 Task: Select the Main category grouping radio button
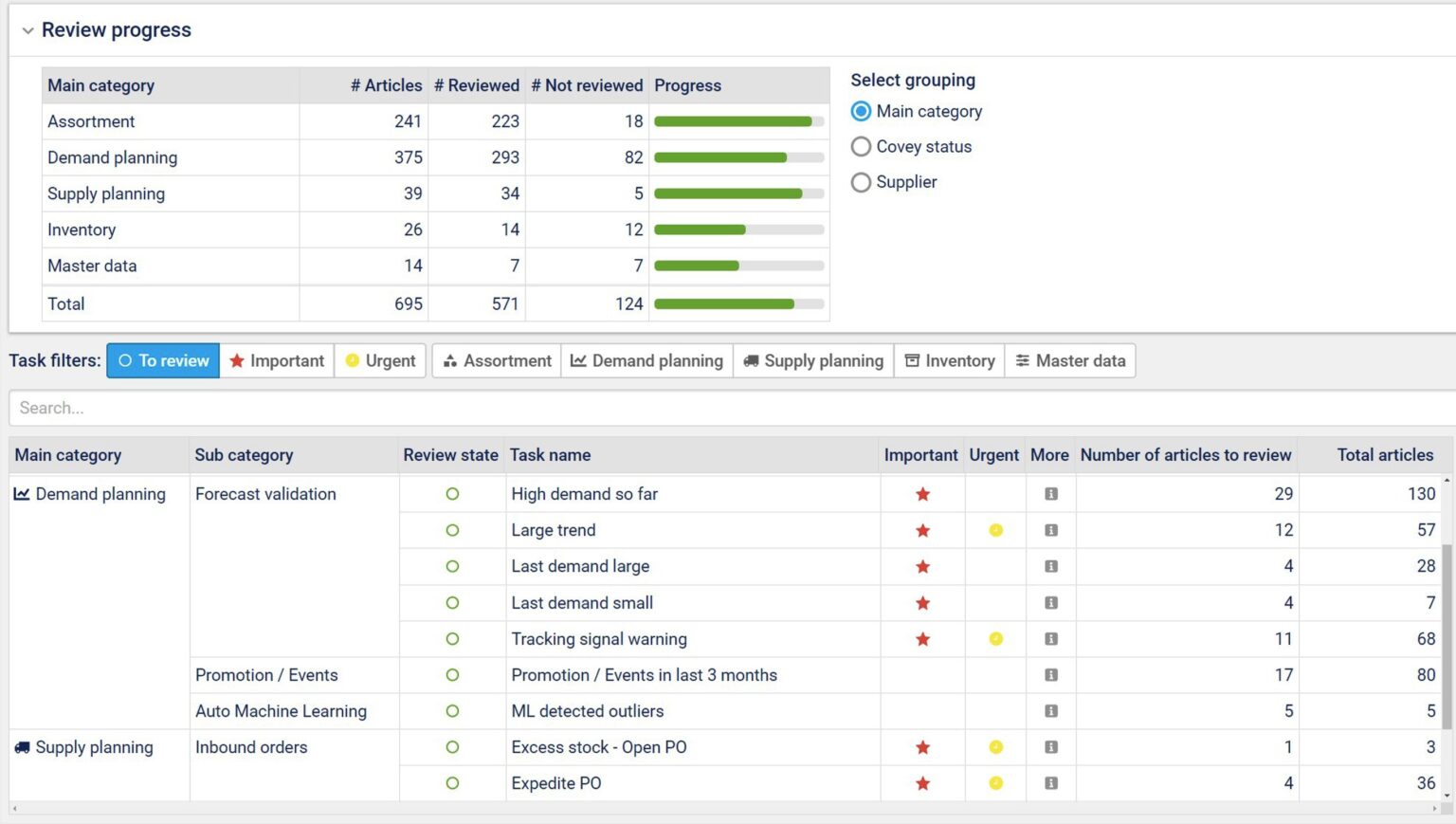point(861,112)
